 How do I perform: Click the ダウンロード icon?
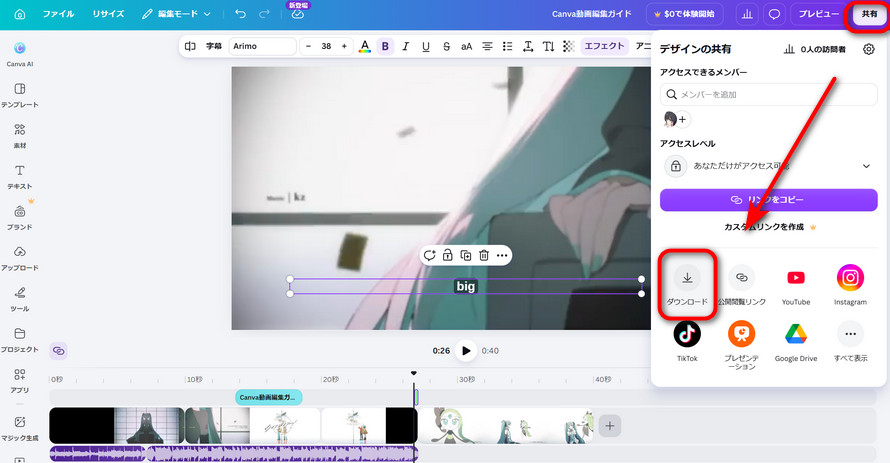[687, 278]
